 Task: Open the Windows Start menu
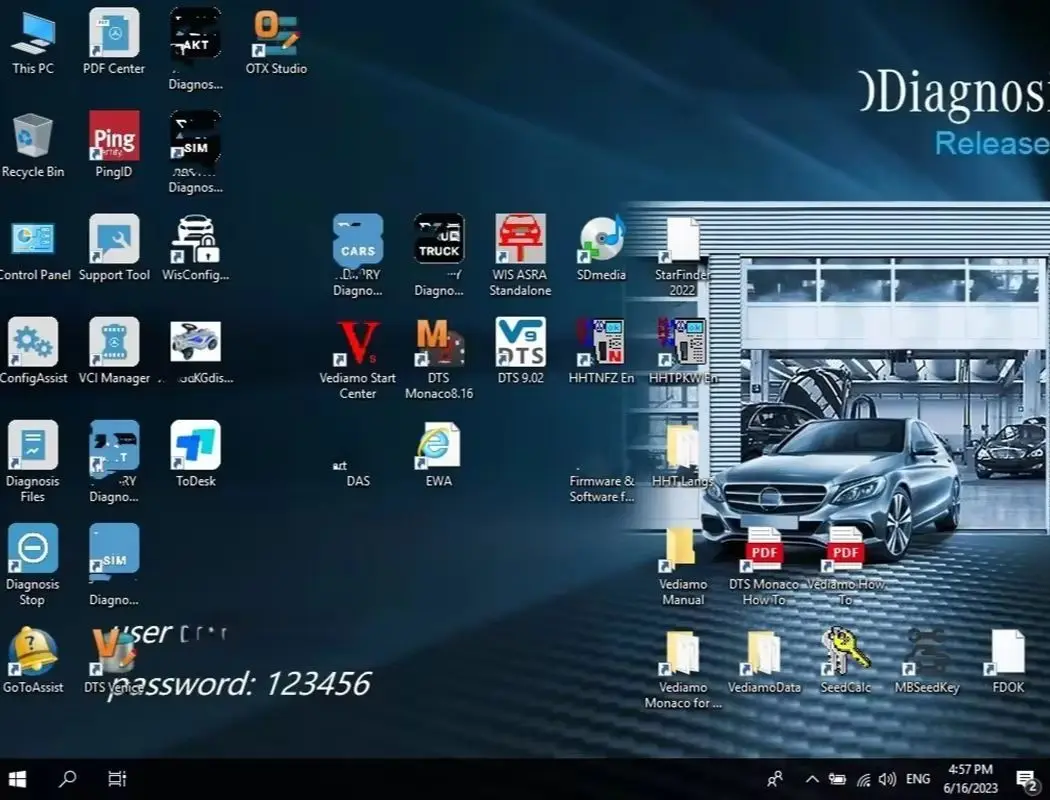(x=17, y=779)
